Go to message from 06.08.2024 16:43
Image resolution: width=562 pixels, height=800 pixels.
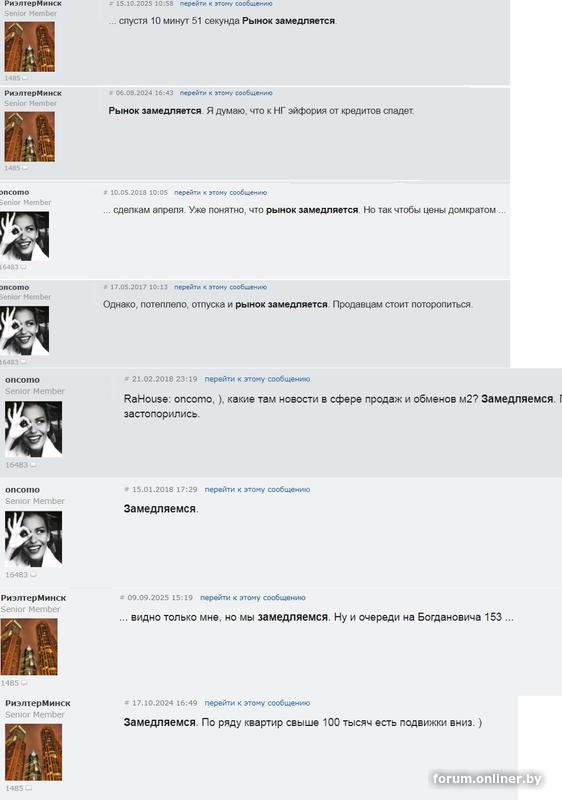[x=226, y=93]
